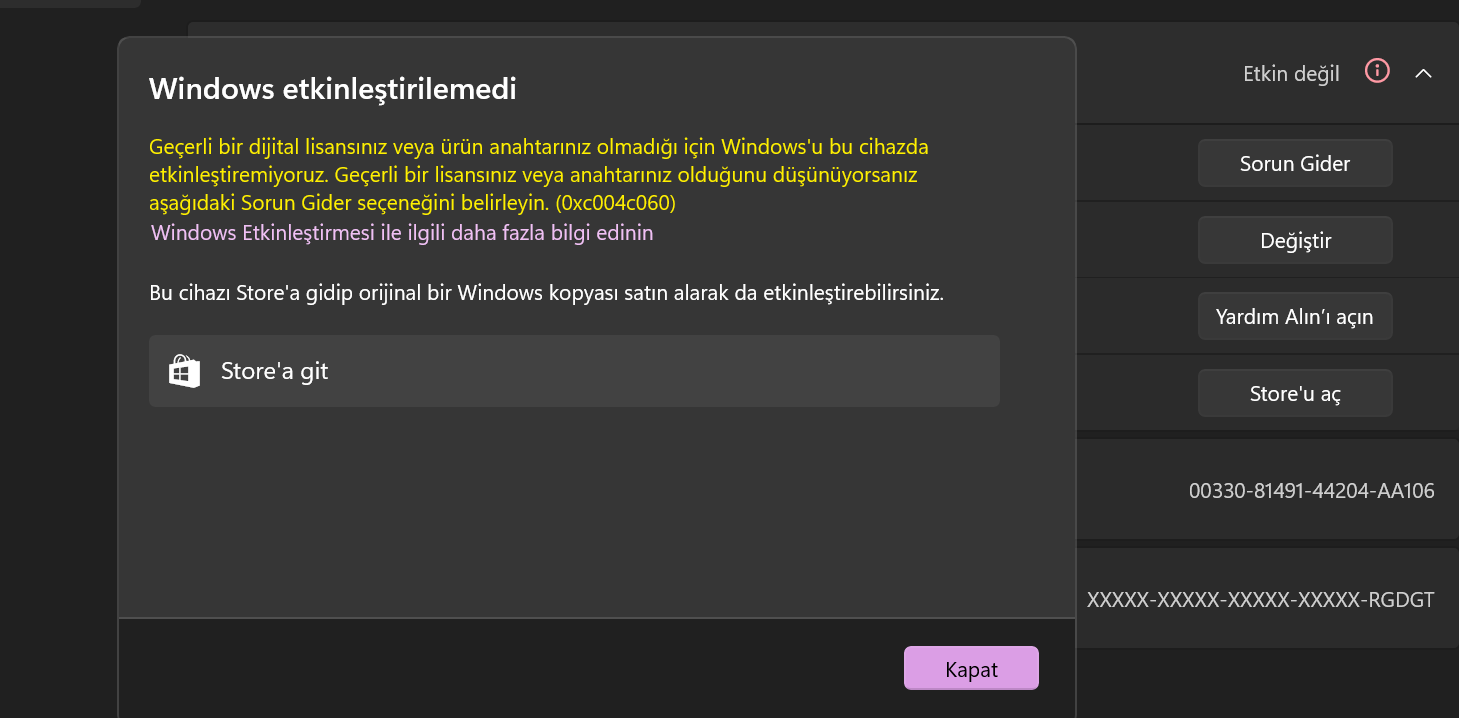The image size is (1459, 718).
Task: Click the product ID 00330-81491-44204-AA106
Action: click(1311, 491)
